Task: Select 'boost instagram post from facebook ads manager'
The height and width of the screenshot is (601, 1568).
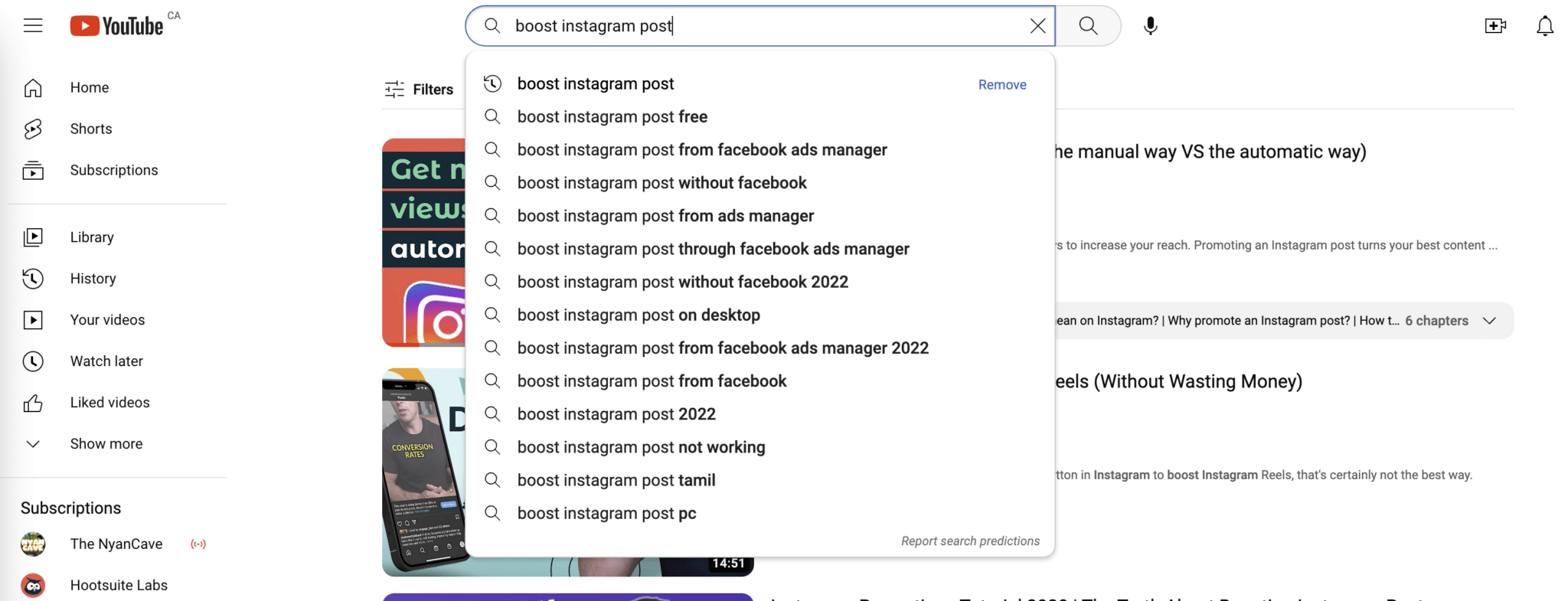Action: 759,149
